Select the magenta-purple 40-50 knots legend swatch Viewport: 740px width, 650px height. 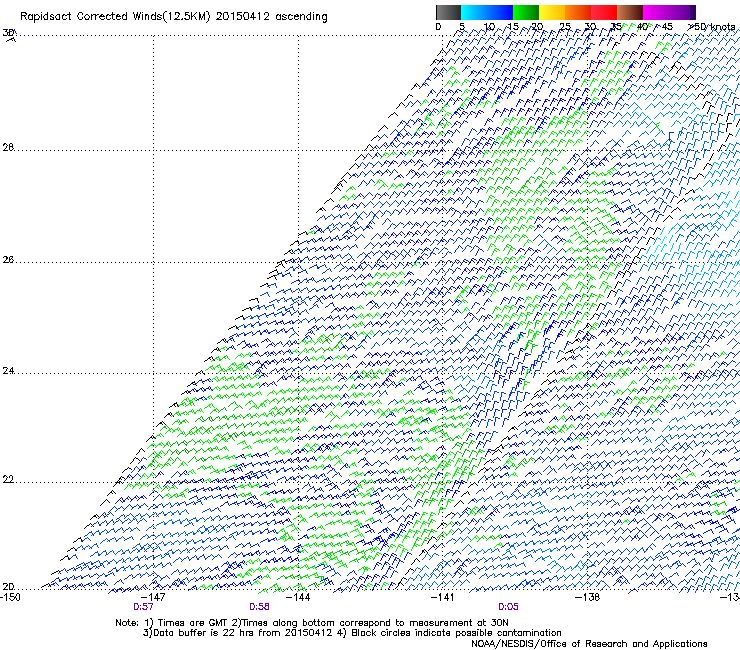[669, 12]
